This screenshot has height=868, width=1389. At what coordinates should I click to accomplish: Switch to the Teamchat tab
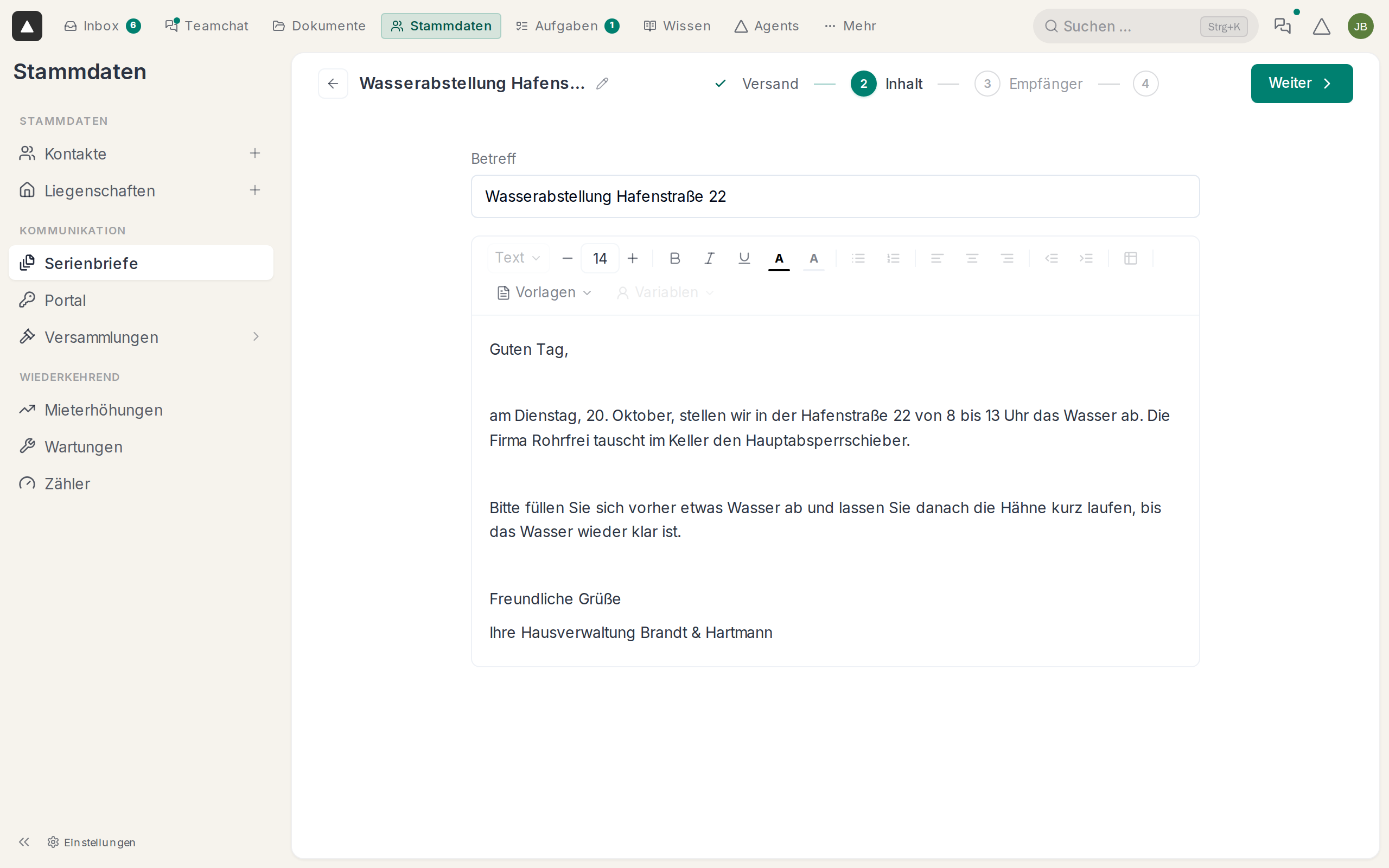(207, 26)
